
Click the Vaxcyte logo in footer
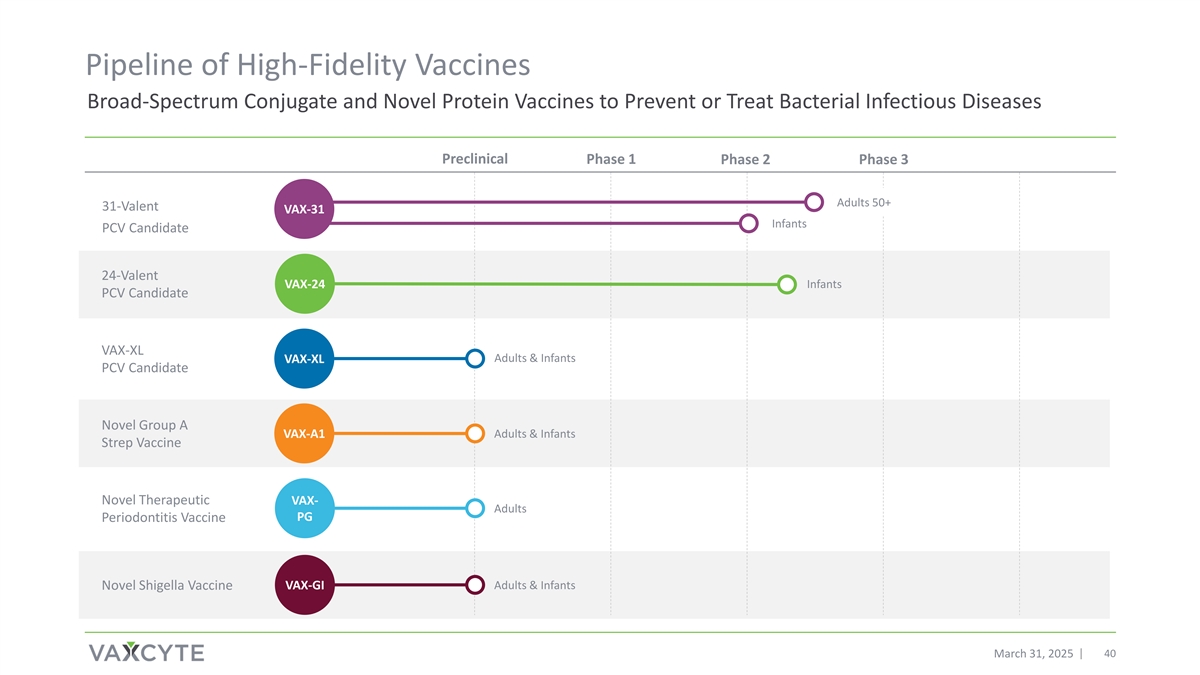click(x=146, y=653)
